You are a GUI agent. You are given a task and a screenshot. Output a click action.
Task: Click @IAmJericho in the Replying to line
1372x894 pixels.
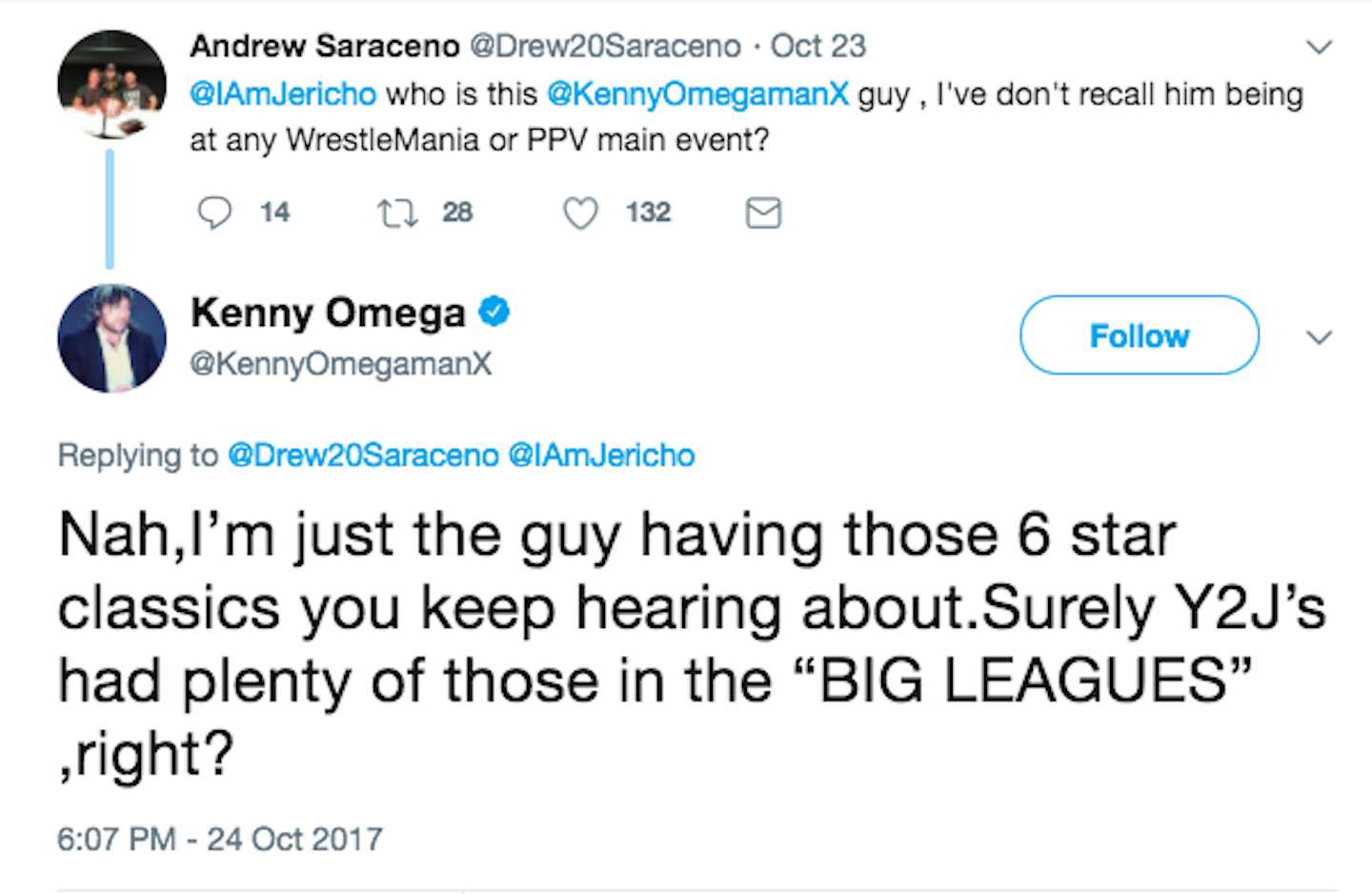tap(601, 456)
